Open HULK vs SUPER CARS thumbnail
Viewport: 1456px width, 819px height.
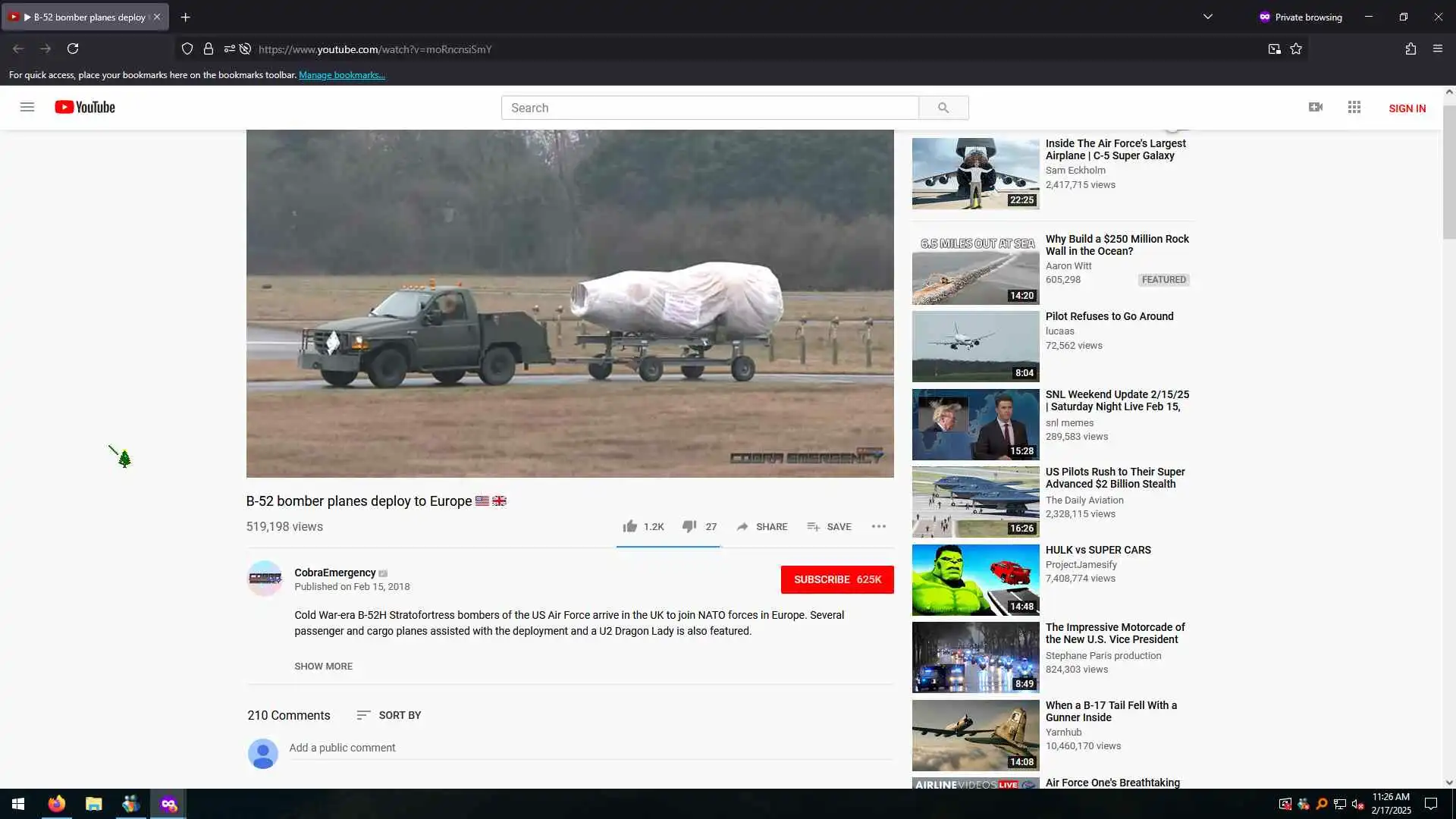pos(975,579)
